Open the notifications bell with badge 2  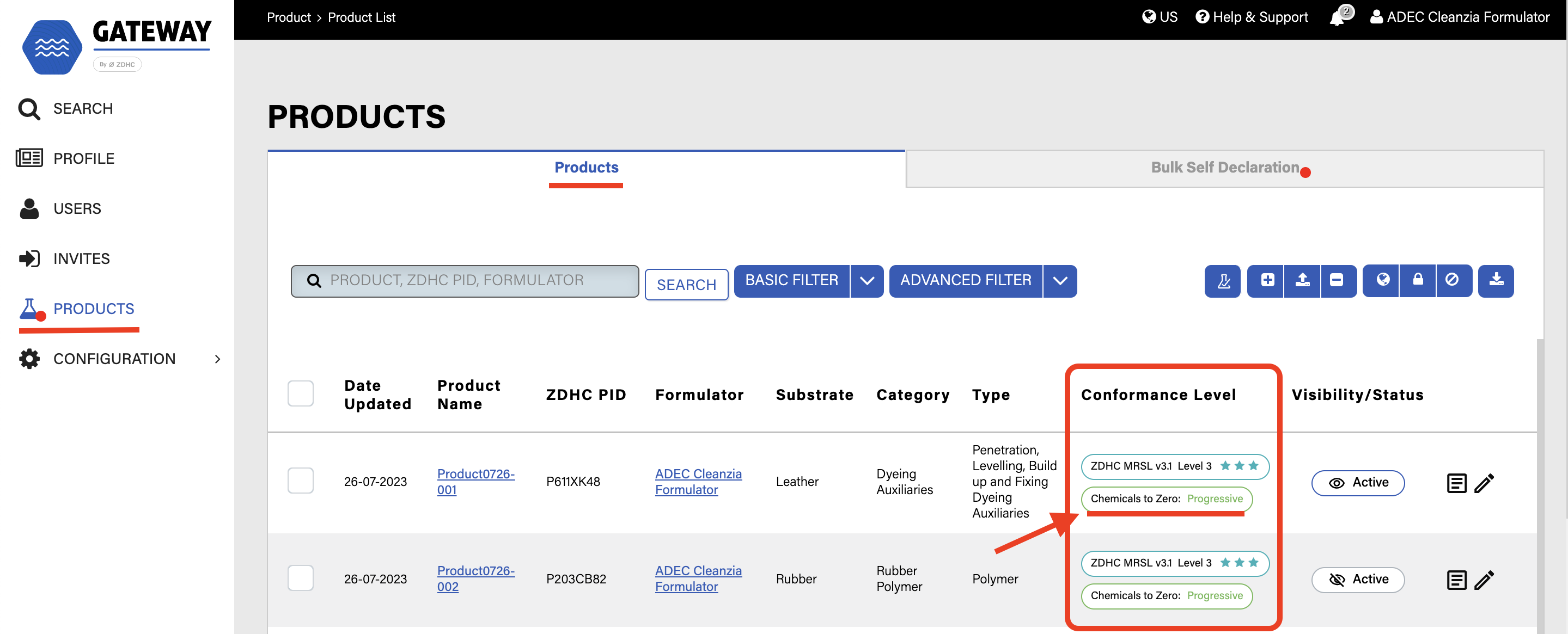tap(1340, 16)
